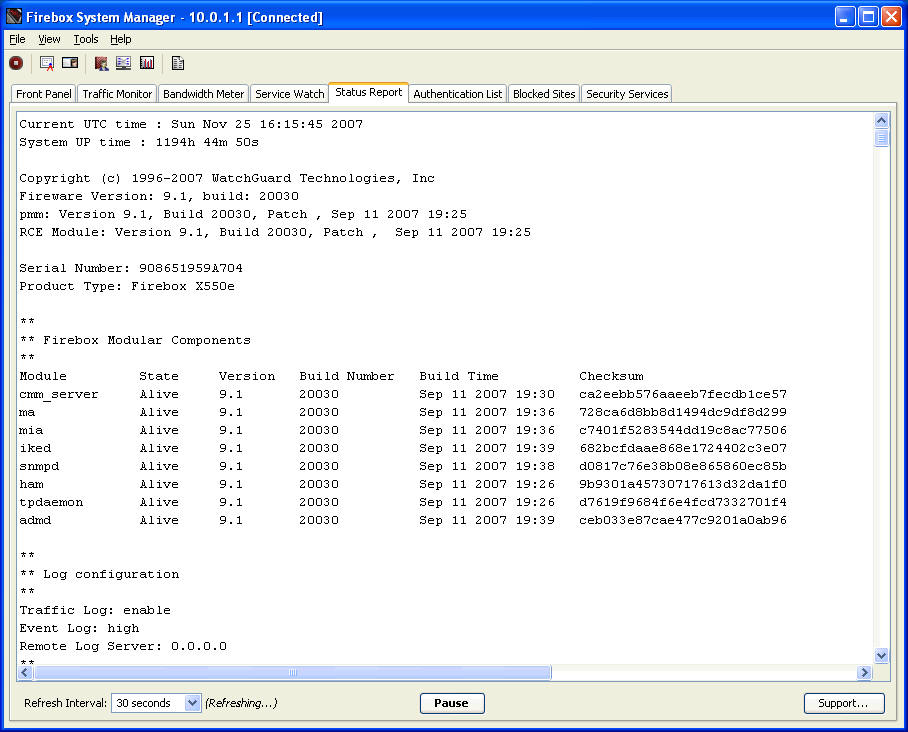Click the 'Remote Log Server: 0.0.0.0' line
Image resolution: width=908 pixels, height=732 pixels.
[x=123, y=646]
